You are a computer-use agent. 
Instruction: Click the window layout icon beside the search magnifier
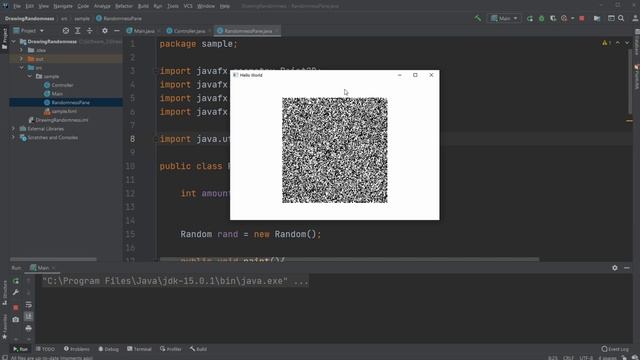click(x=611, y=18)
